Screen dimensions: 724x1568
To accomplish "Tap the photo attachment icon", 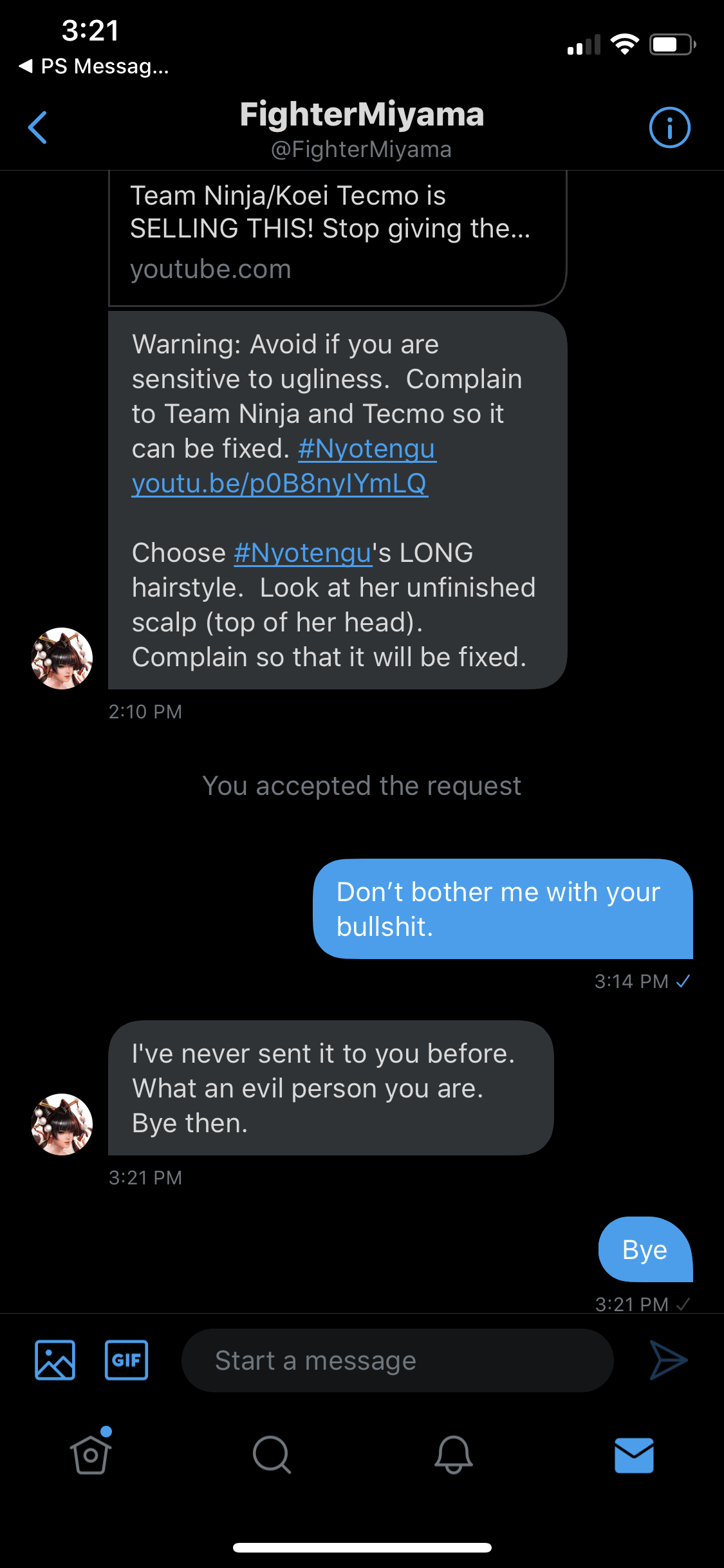I will tap(55, 1360).
